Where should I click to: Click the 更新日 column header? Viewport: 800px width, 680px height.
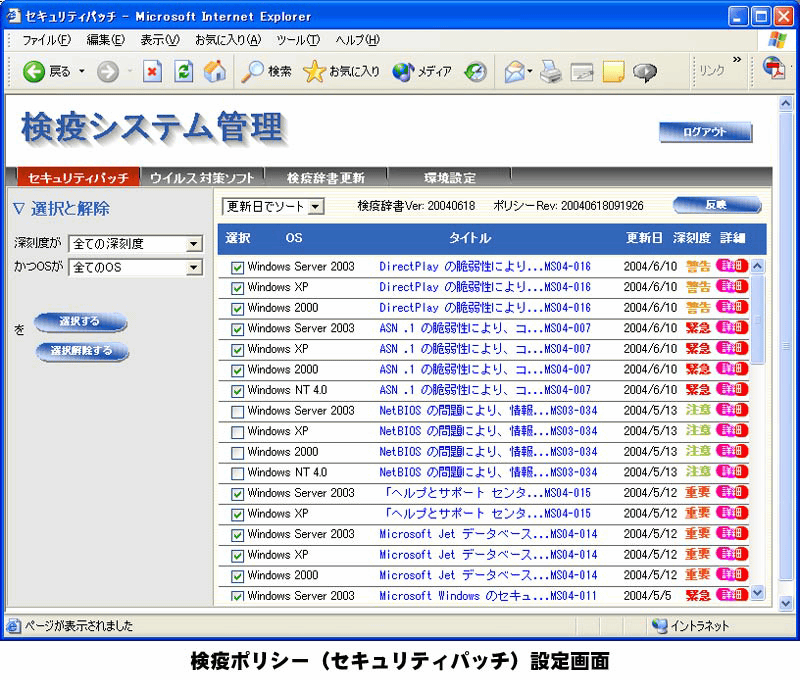coord(644,238)
